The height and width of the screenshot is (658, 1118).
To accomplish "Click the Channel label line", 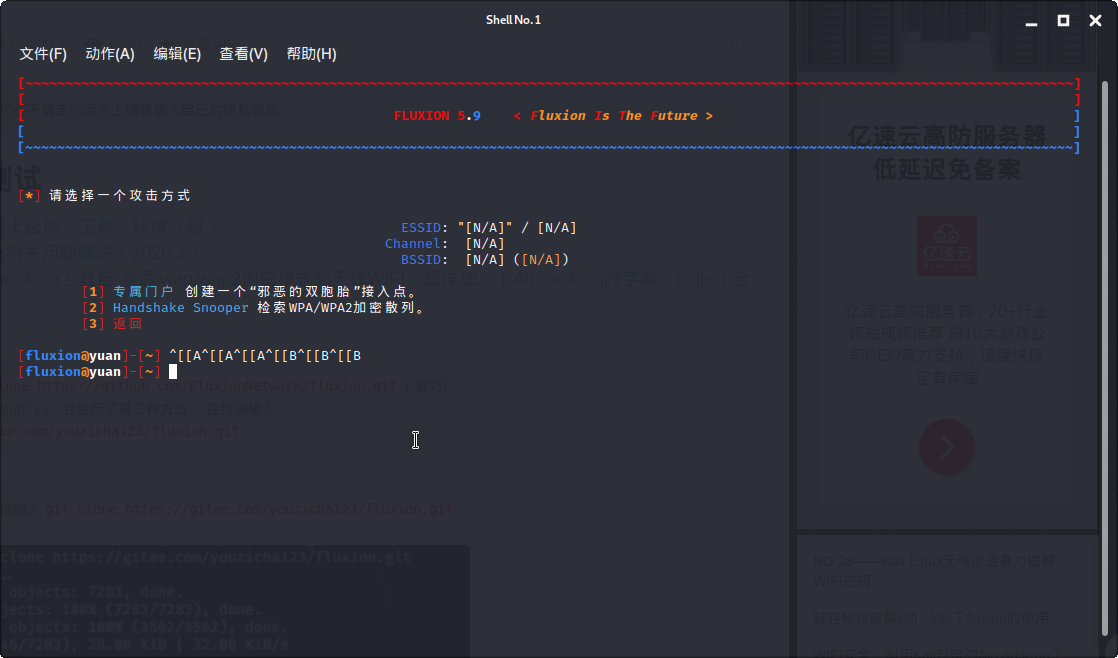I will point(445,244).
